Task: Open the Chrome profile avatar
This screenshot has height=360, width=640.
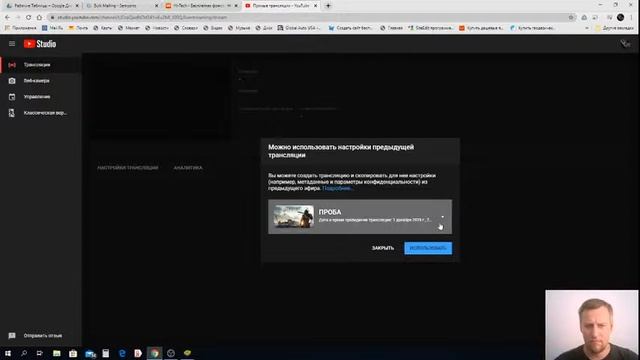Action: coord(620,17)
